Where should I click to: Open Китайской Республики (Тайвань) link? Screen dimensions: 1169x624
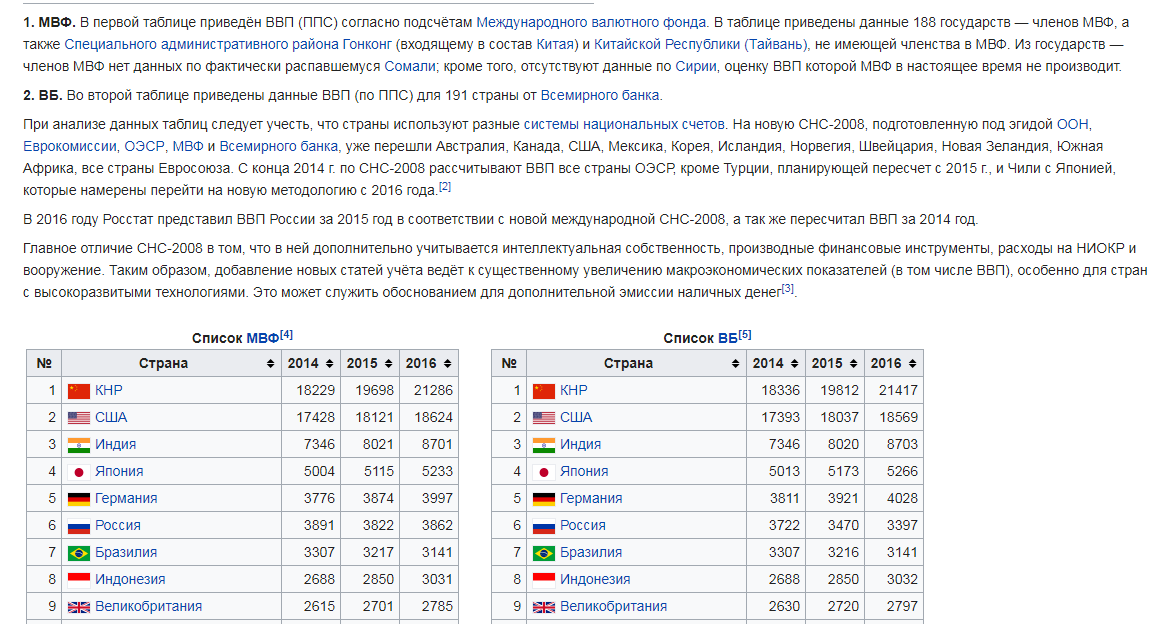700,44
